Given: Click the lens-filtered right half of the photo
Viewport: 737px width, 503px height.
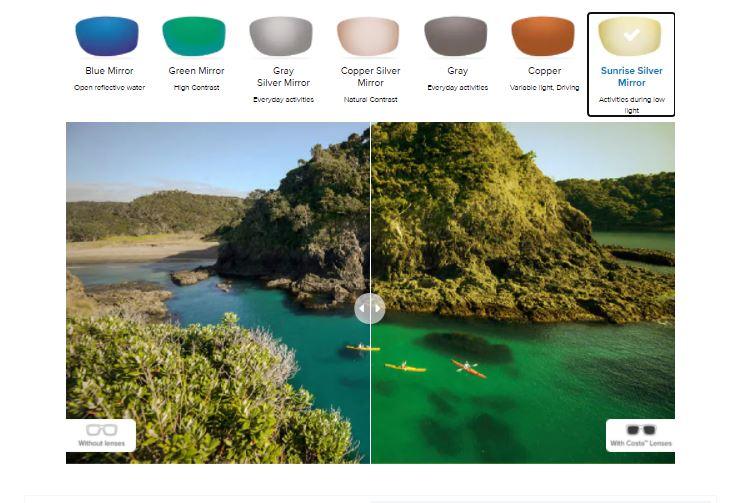Looking at the screenshot, I should 523,293.
